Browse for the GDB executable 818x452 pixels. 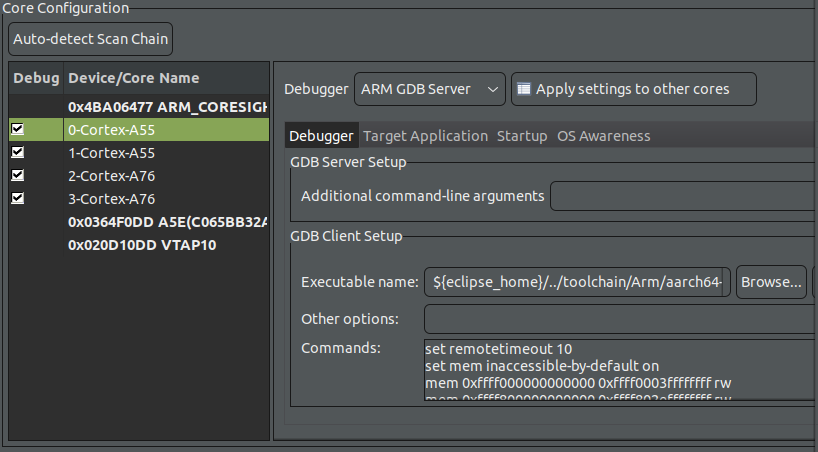pyautogui.click(x=771, y=283)
